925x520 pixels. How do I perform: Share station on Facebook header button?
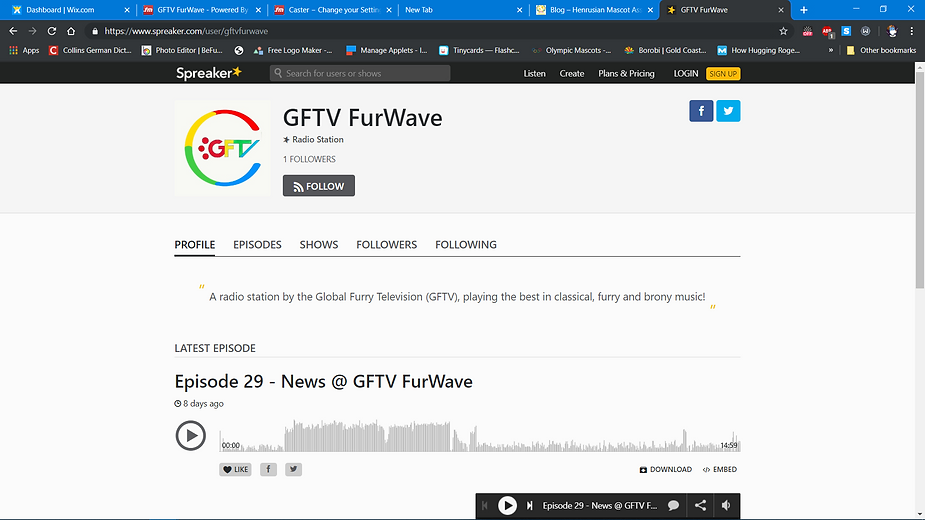point(701,110)
